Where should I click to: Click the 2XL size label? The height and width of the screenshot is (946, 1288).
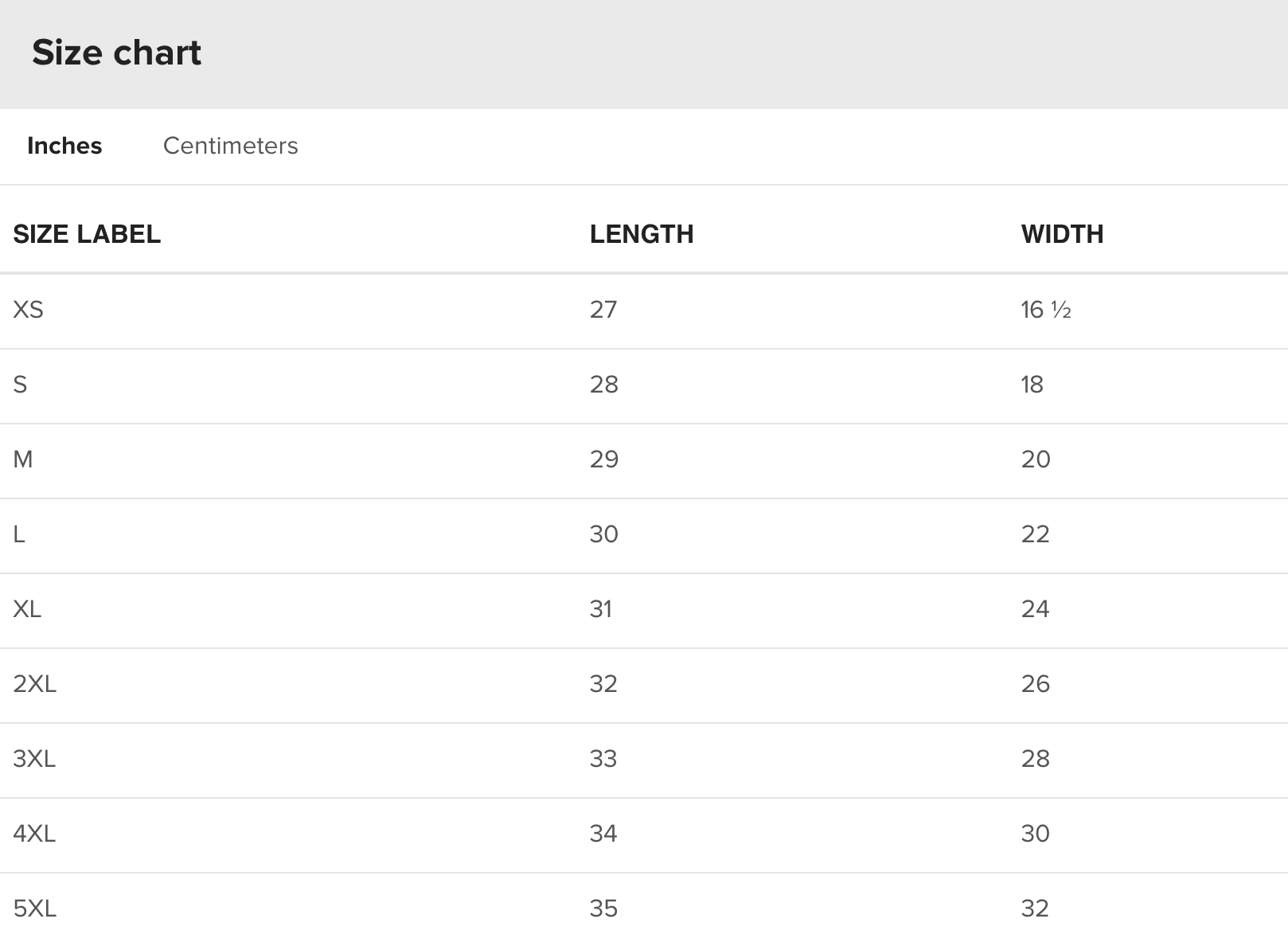pyautogui.click(x=35, y=684)
